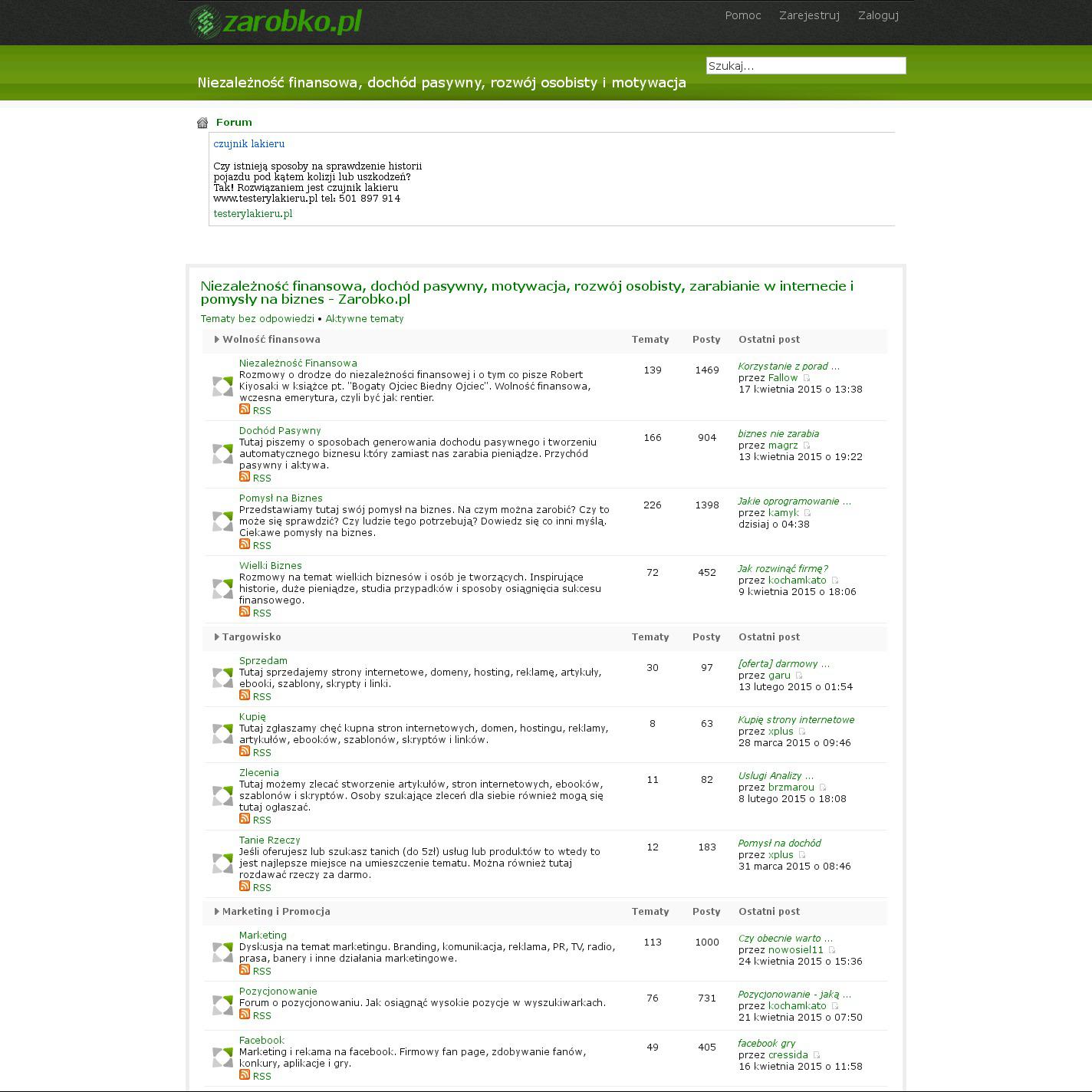Click the home icon beside Forum breadcrumb
The image size is (1092, 1092).
click(x=202, y=123)
